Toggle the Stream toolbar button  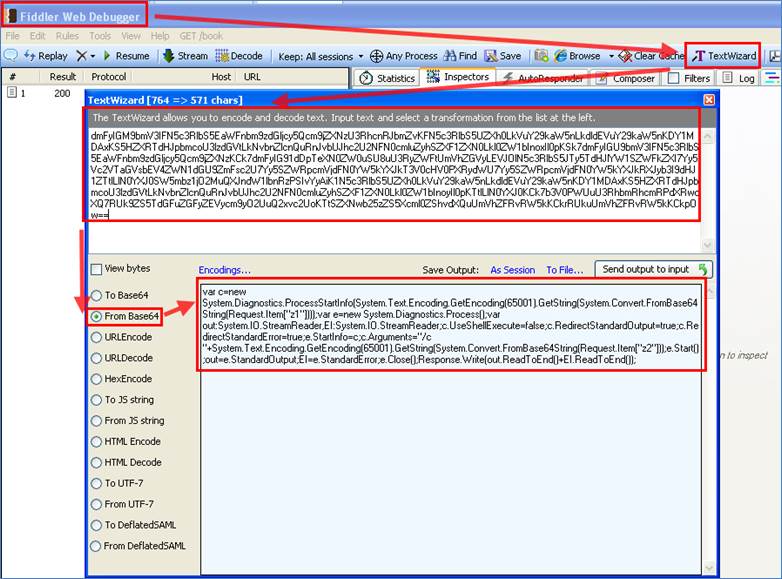click(186, 56)
